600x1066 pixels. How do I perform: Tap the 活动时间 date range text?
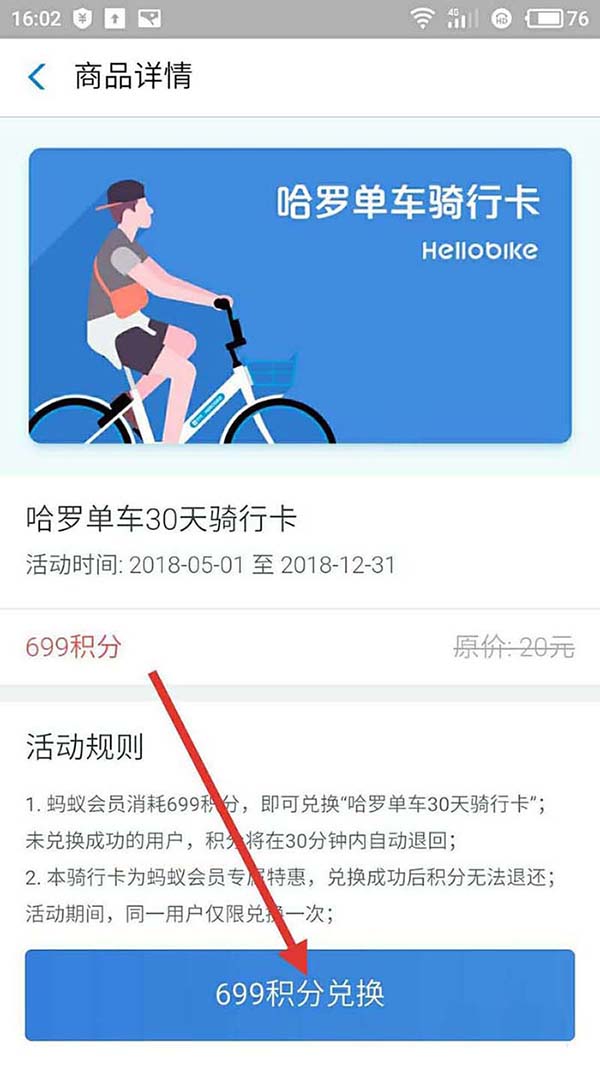pyautogui.click(x=211, y=564)
